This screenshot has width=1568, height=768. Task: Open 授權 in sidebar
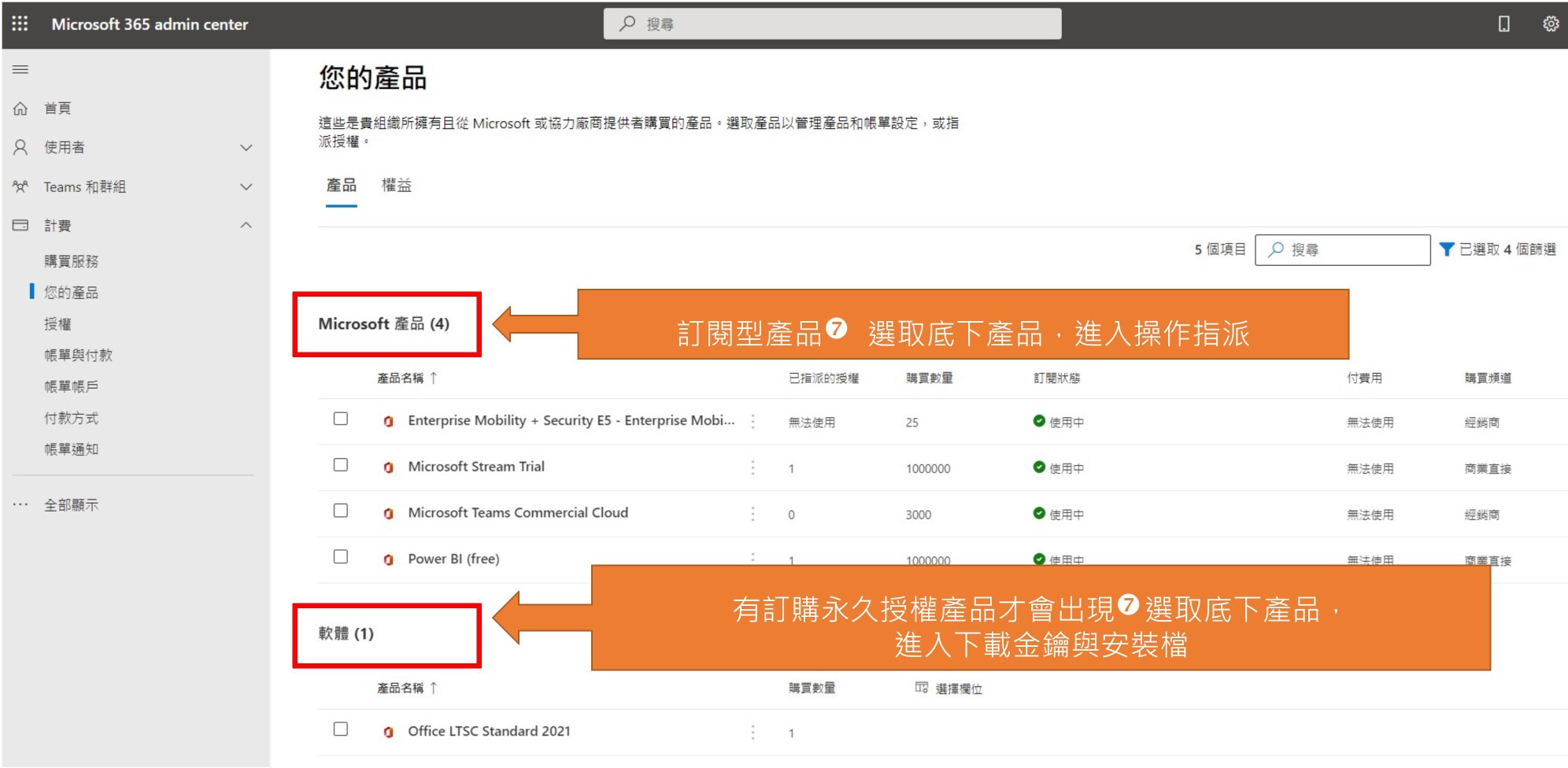point(57,324)
